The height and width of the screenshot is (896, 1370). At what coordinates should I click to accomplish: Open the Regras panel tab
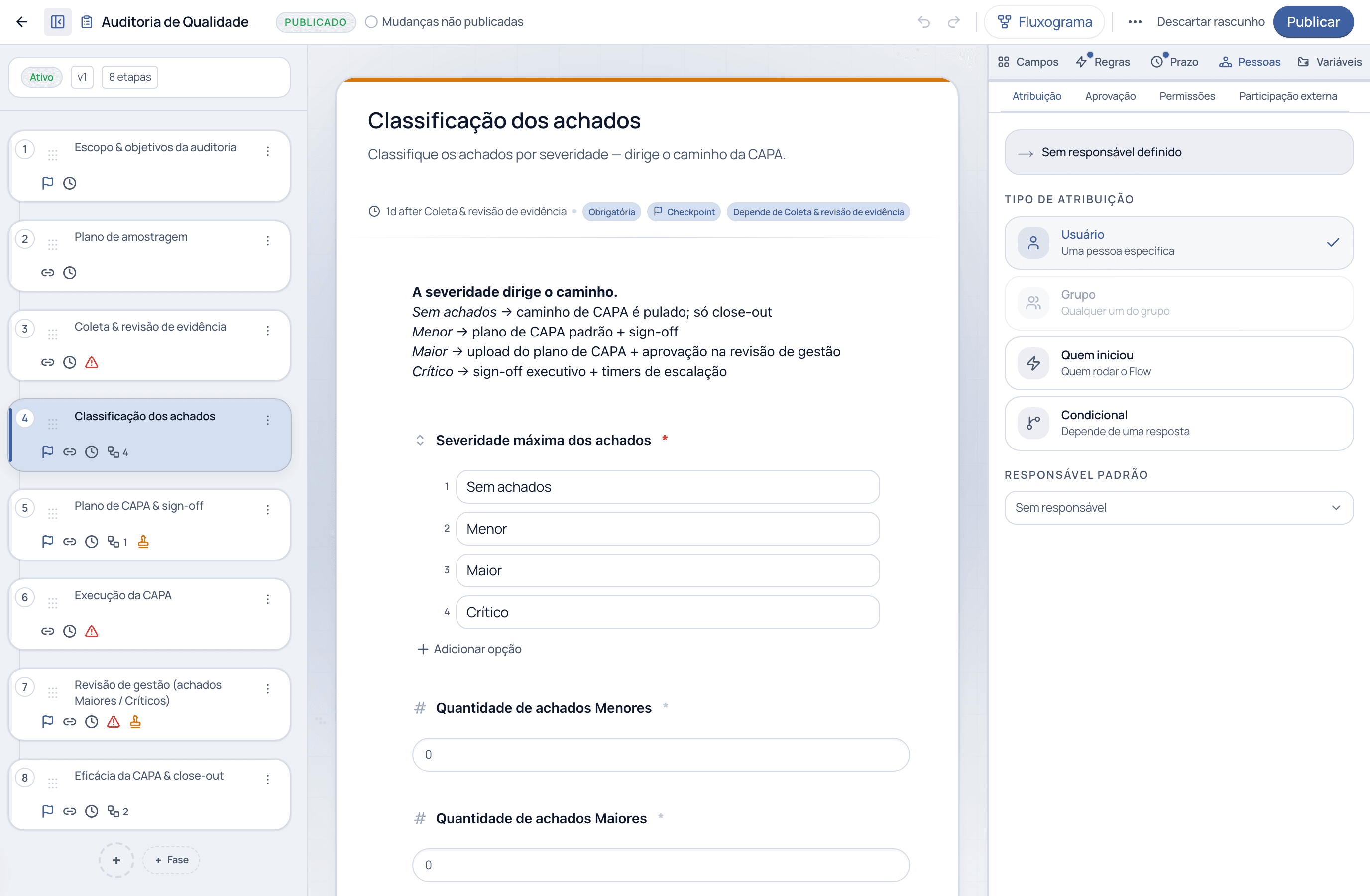tap(1103, 62)
